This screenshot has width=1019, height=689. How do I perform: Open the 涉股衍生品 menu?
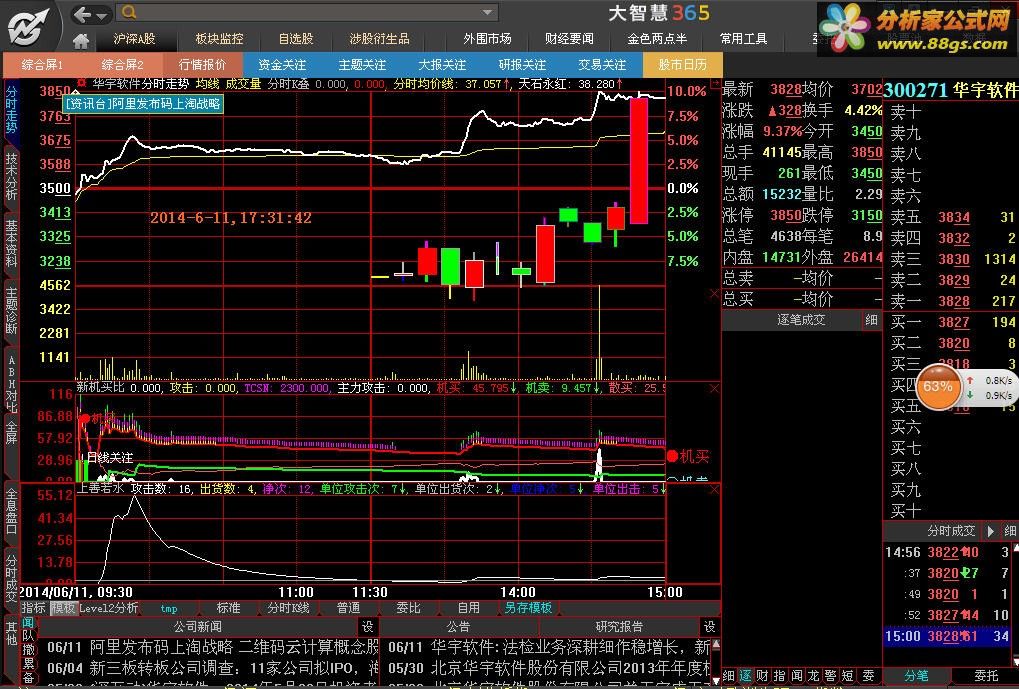(x=380, y=39)
